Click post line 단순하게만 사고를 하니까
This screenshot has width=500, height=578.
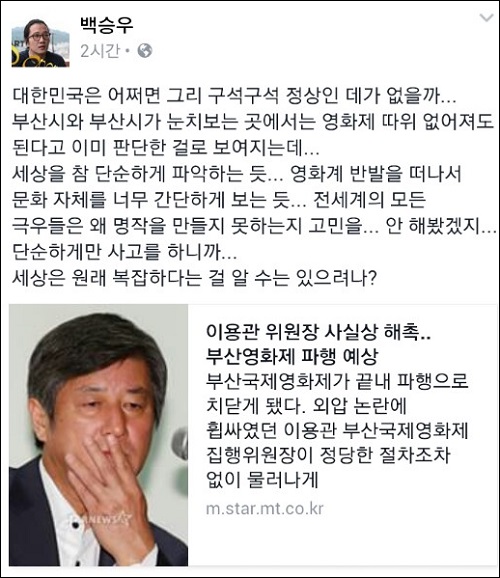[125, 252]
